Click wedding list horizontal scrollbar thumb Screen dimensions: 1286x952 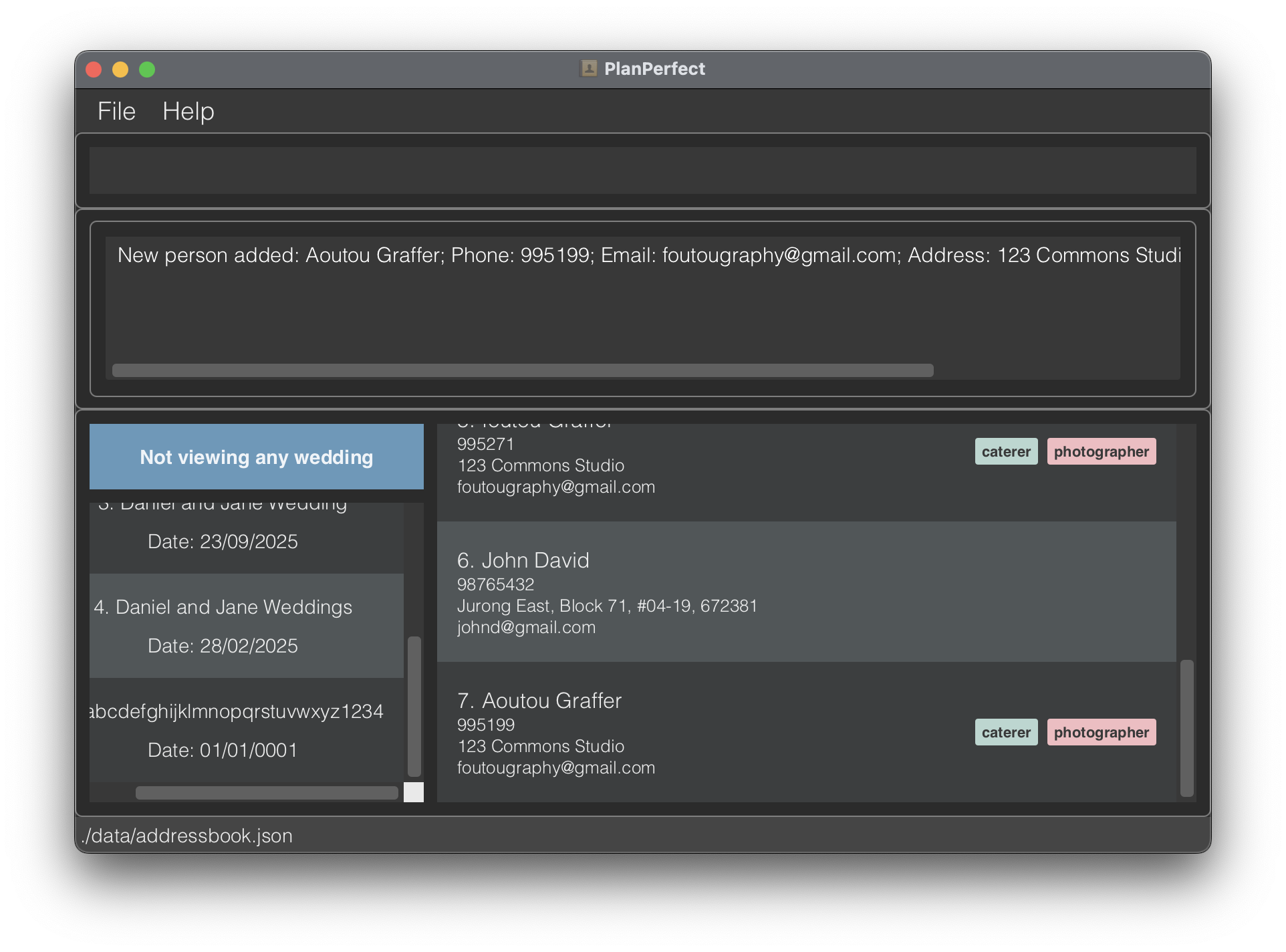266,793
